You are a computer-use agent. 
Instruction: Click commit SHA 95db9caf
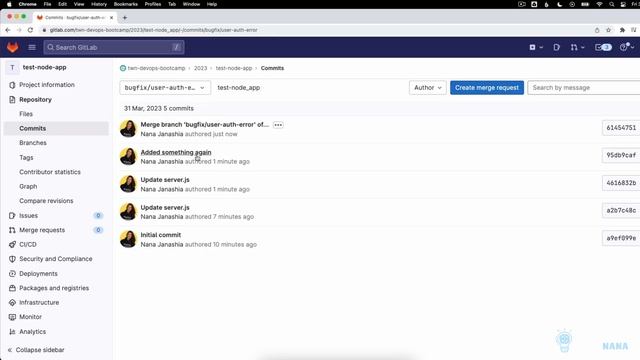pos(621,155)
